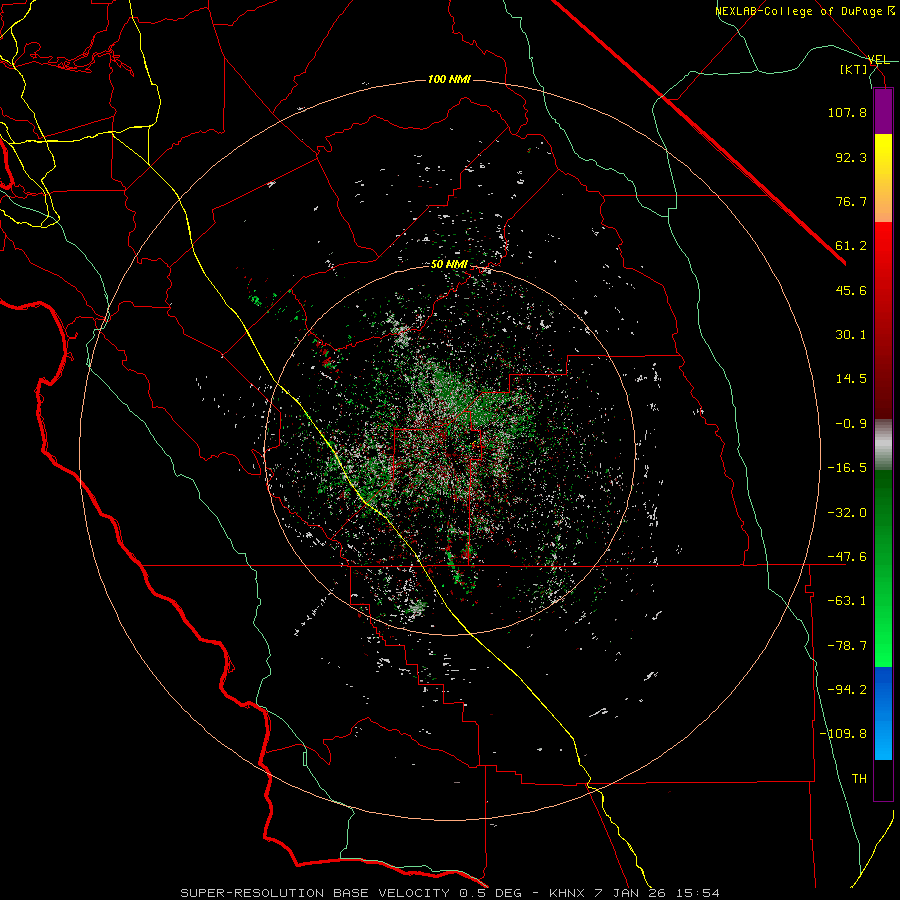Click the -16.5 value on the velocity scale
Viewport: 900px width, 900px height.
point(847,468)
